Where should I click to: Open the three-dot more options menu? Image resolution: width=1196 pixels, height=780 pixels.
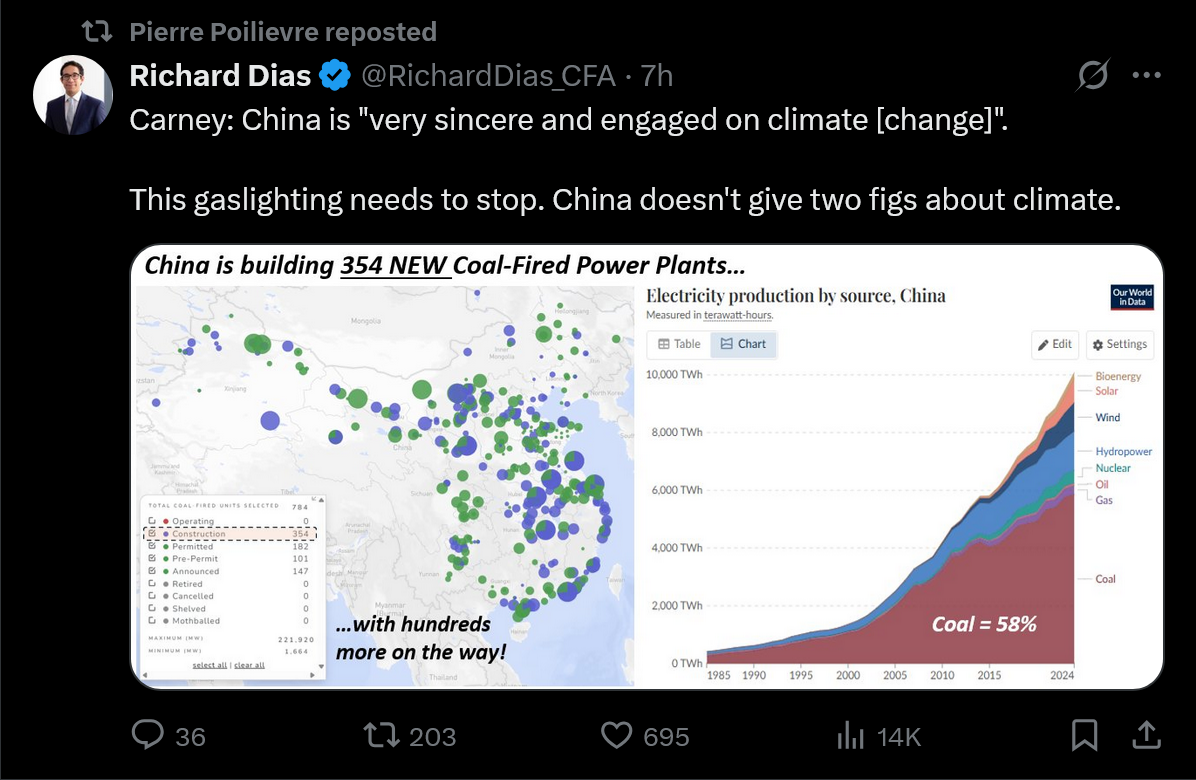pos(1146,75)
